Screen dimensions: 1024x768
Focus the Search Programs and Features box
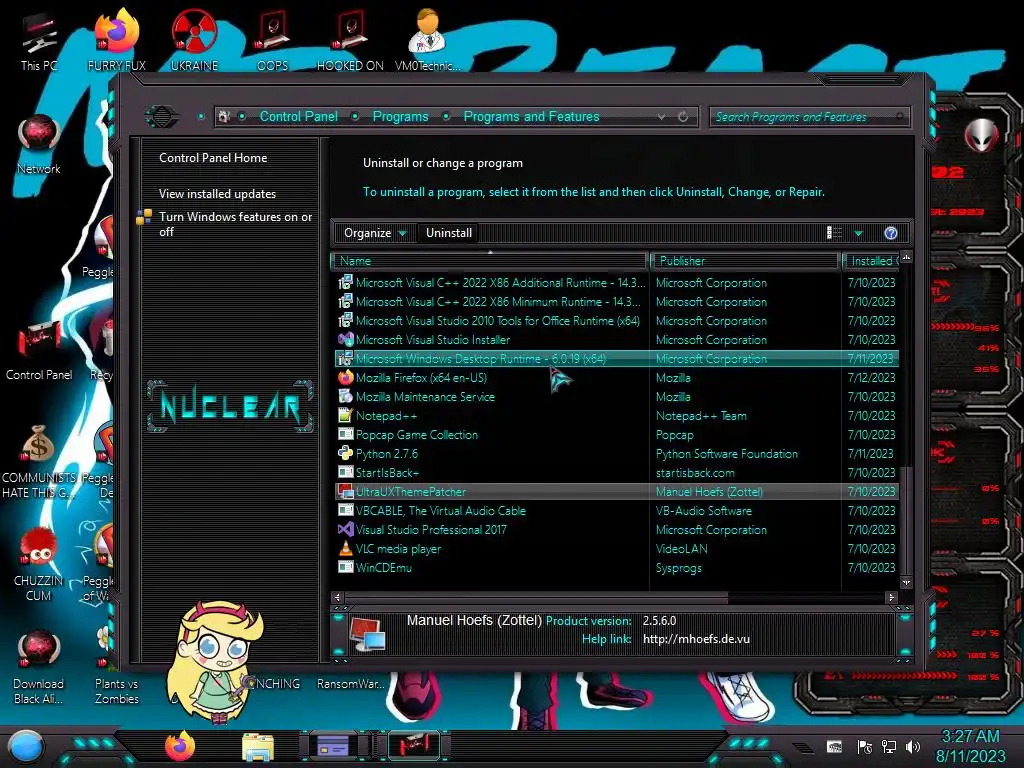click(x=809, y=117)
